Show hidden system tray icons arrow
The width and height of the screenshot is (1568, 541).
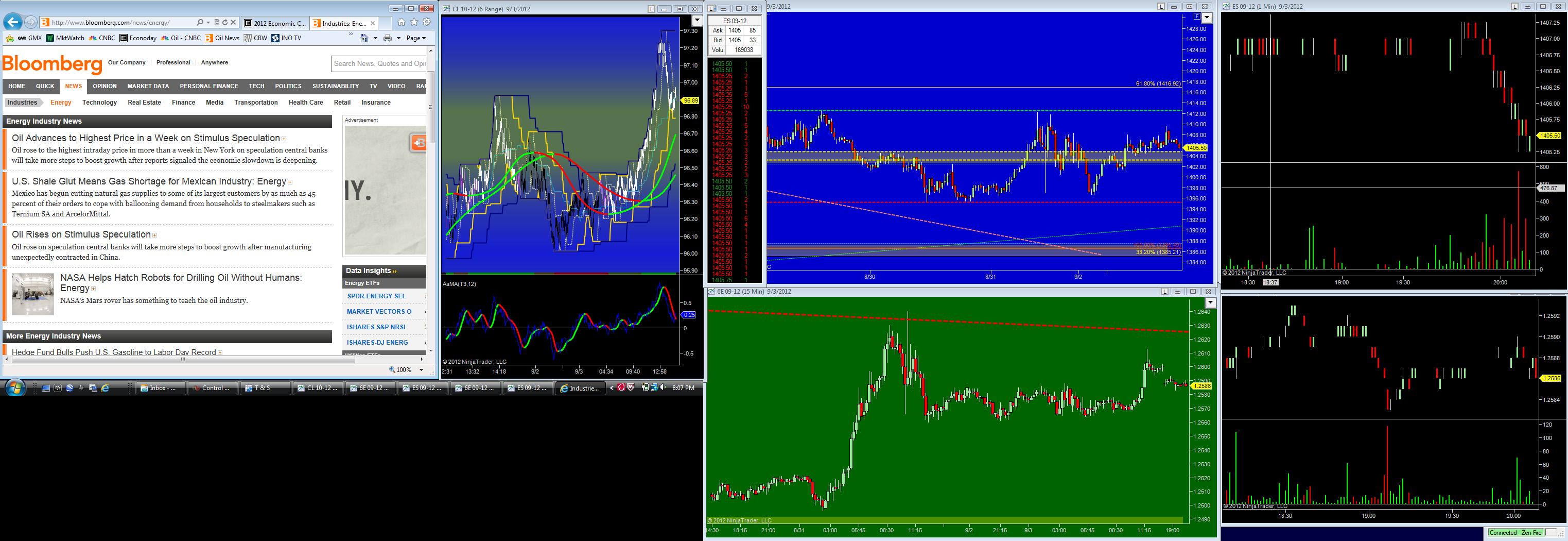pos(612,387)
